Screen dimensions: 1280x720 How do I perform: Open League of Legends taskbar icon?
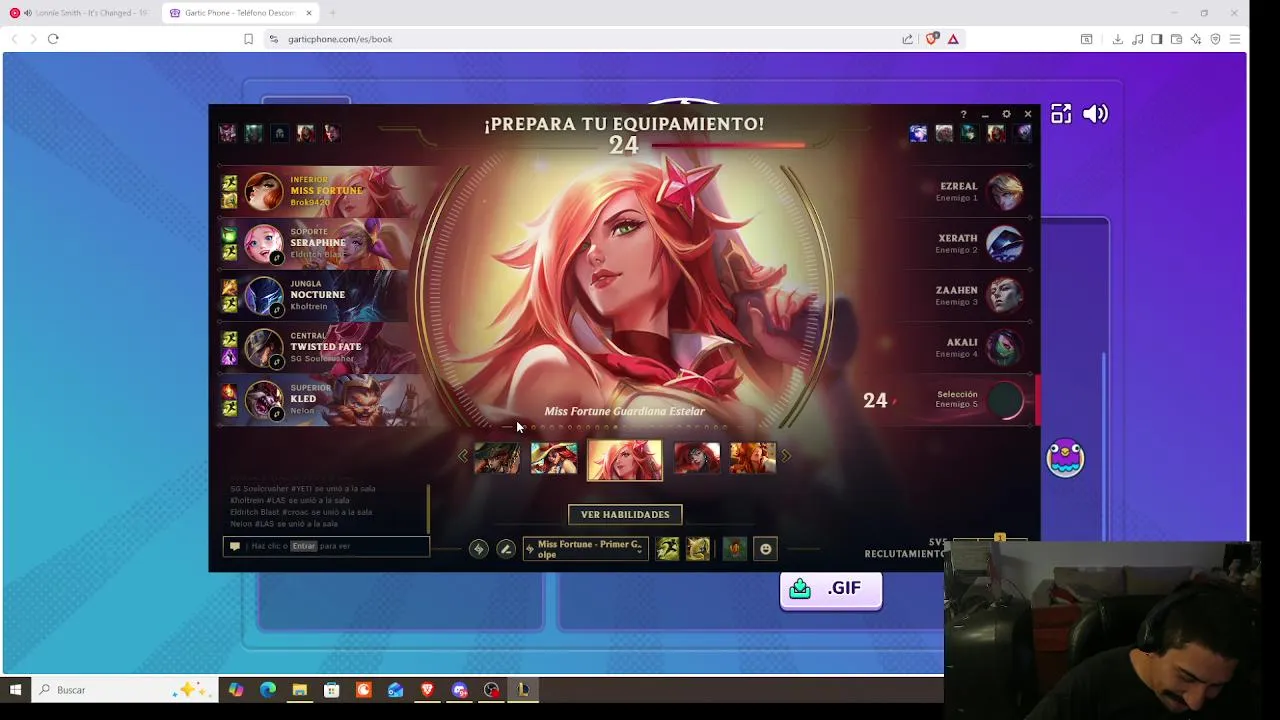[x=523, y=690]
